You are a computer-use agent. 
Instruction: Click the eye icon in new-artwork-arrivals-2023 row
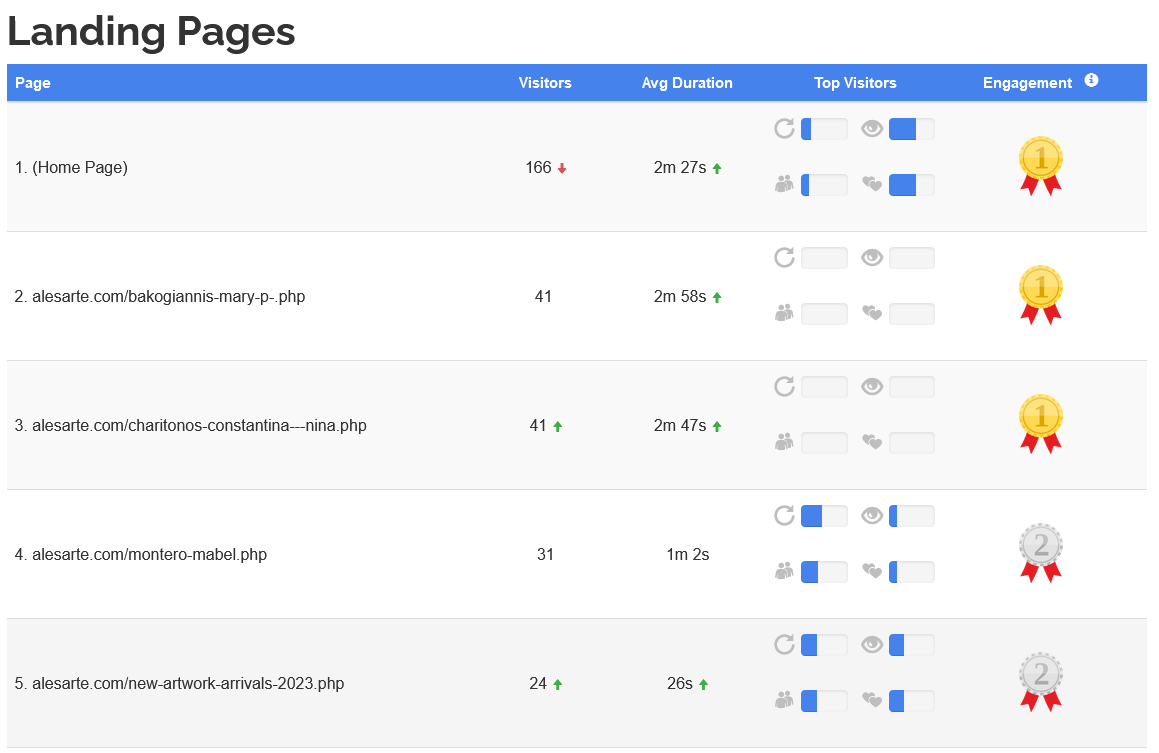coord(872,644)
